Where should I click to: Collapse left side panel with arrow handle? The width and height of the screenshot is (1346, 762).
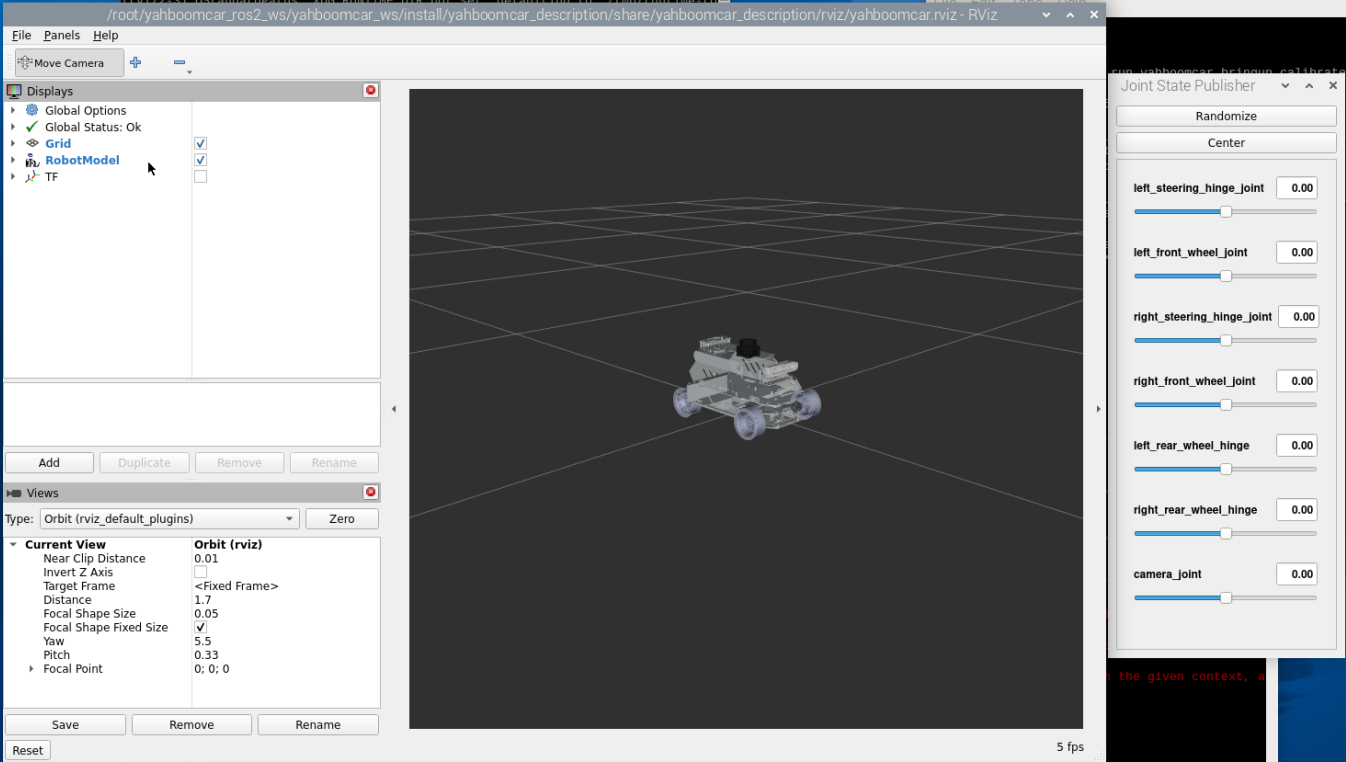point(394,409)
